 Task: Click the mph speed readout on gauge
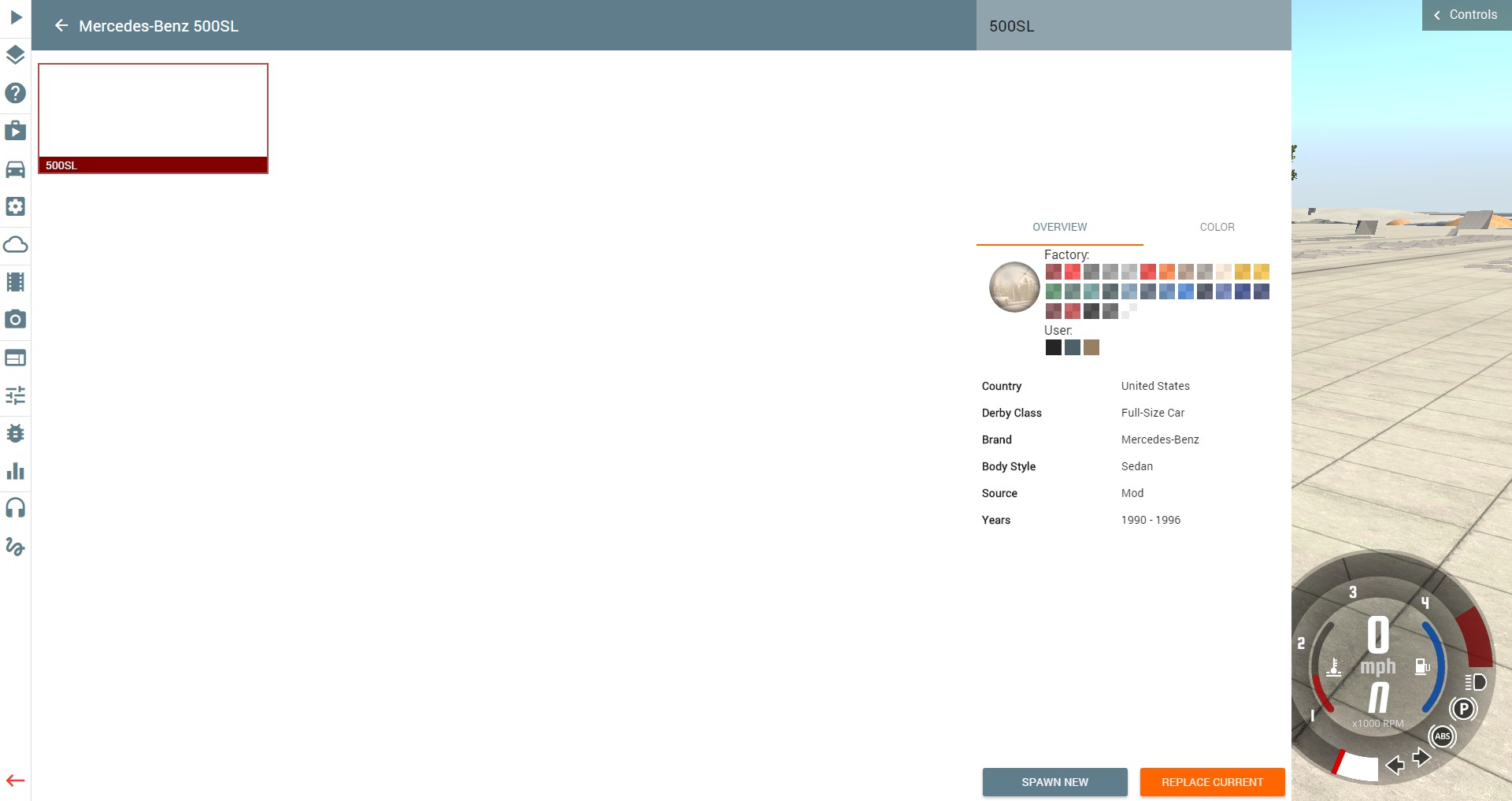(x=1378, y=666)
